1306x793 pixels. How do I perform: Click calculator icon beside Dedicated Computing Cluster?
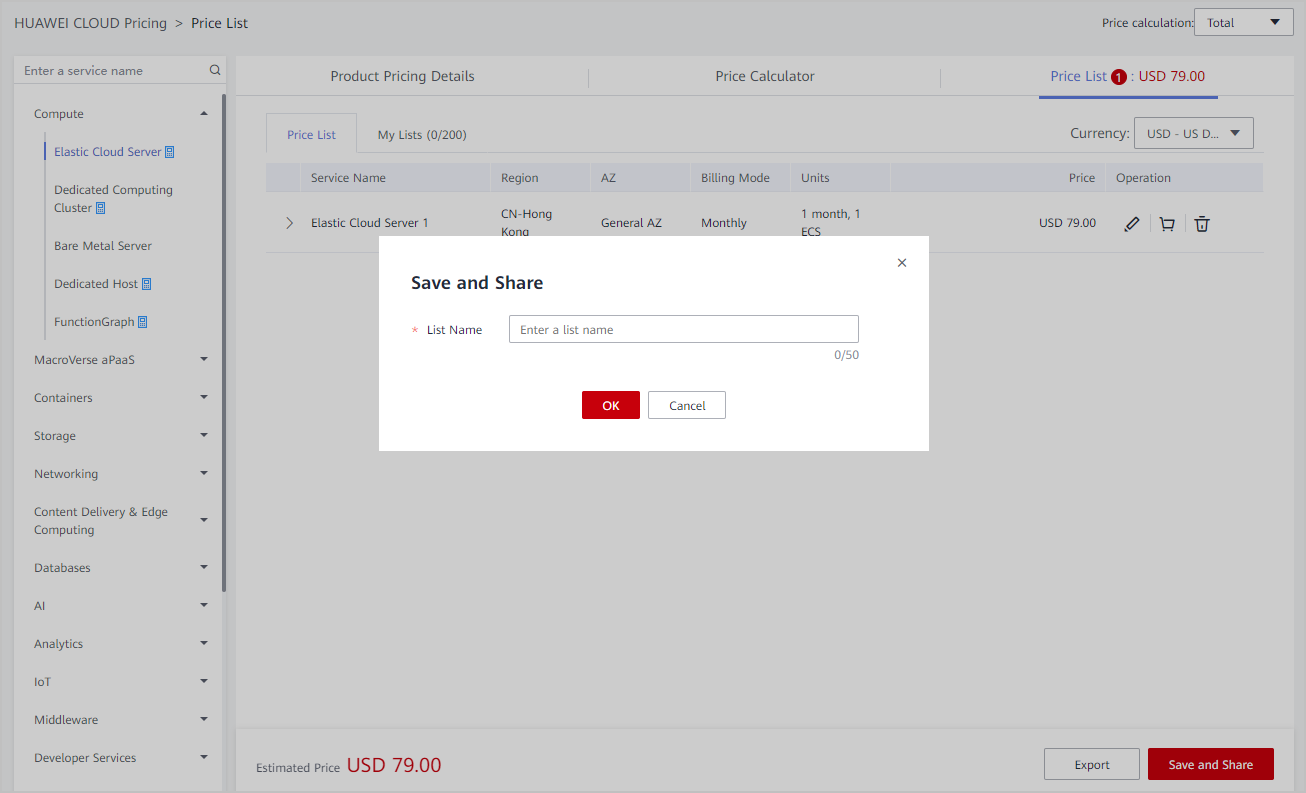click(100, 208)
